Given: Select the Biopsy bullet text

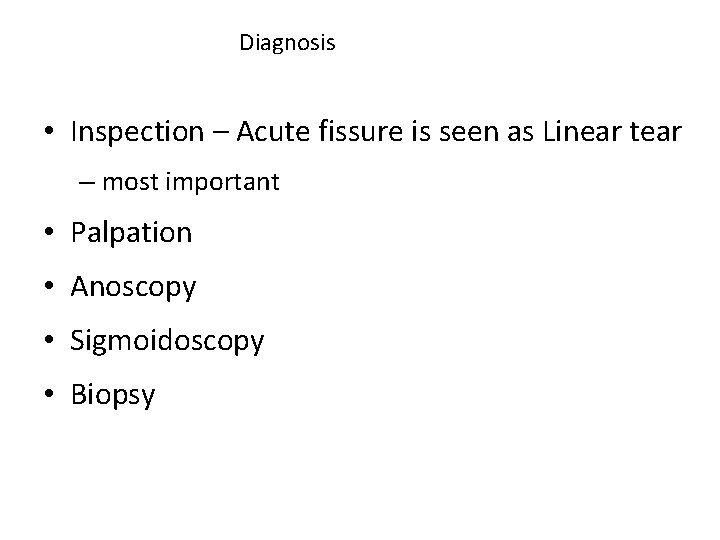Looking at the screenshot, I should pos(113,396).
